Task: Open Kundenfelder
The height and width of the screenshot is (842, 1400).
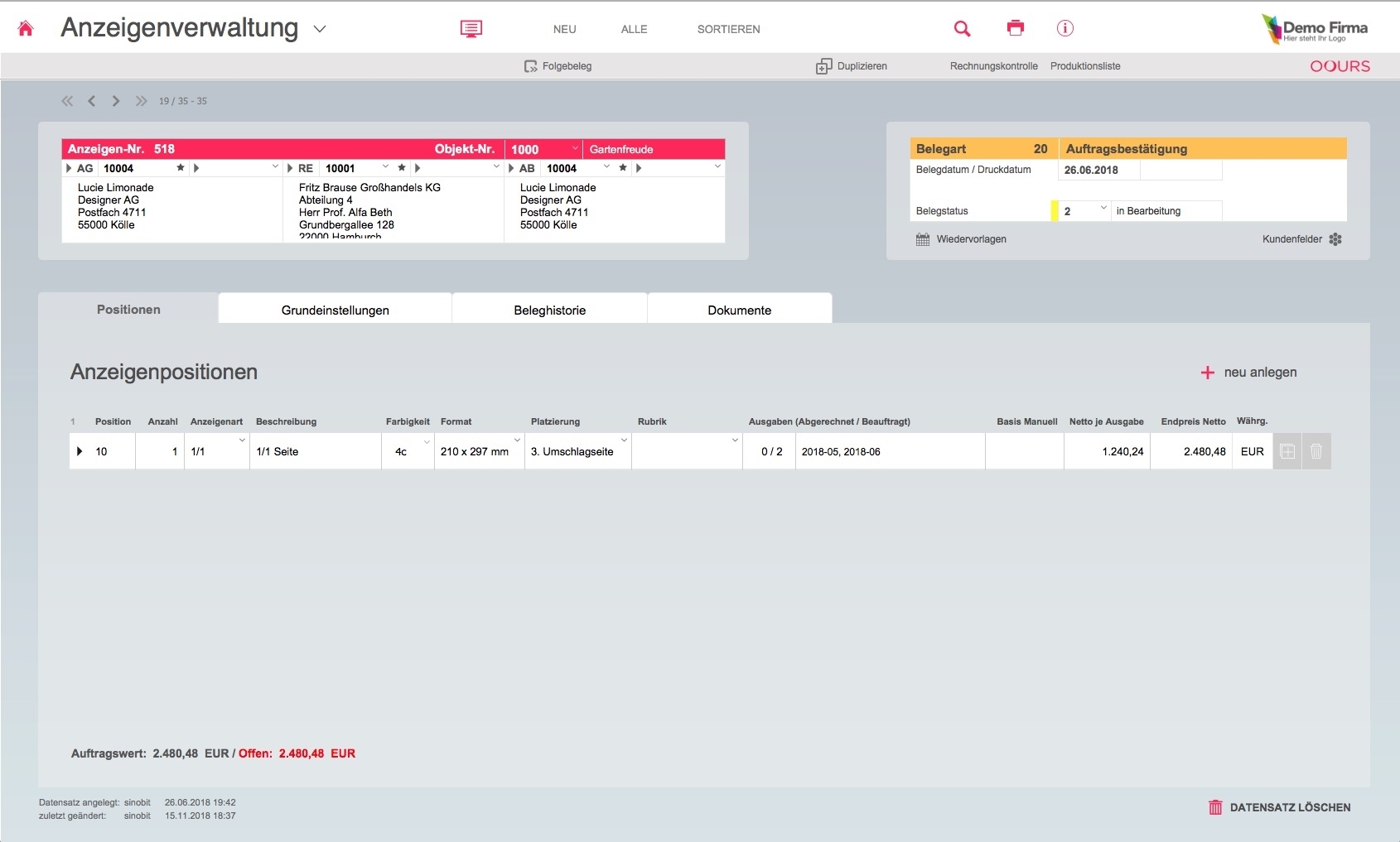Action: click(1302, 239)
